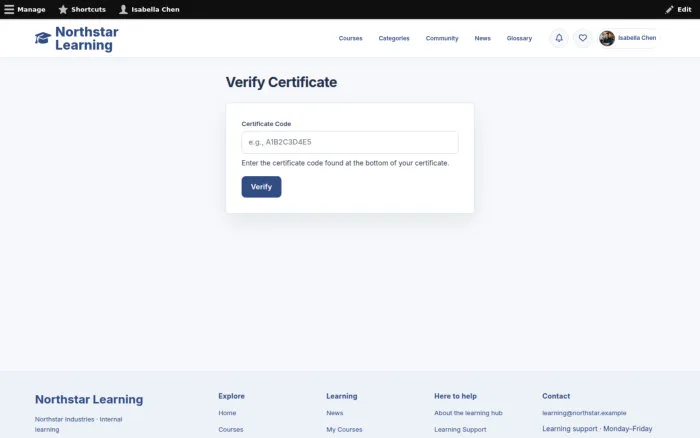Open favorites heart icon
700x438 pixels.
tap(583, 38)
